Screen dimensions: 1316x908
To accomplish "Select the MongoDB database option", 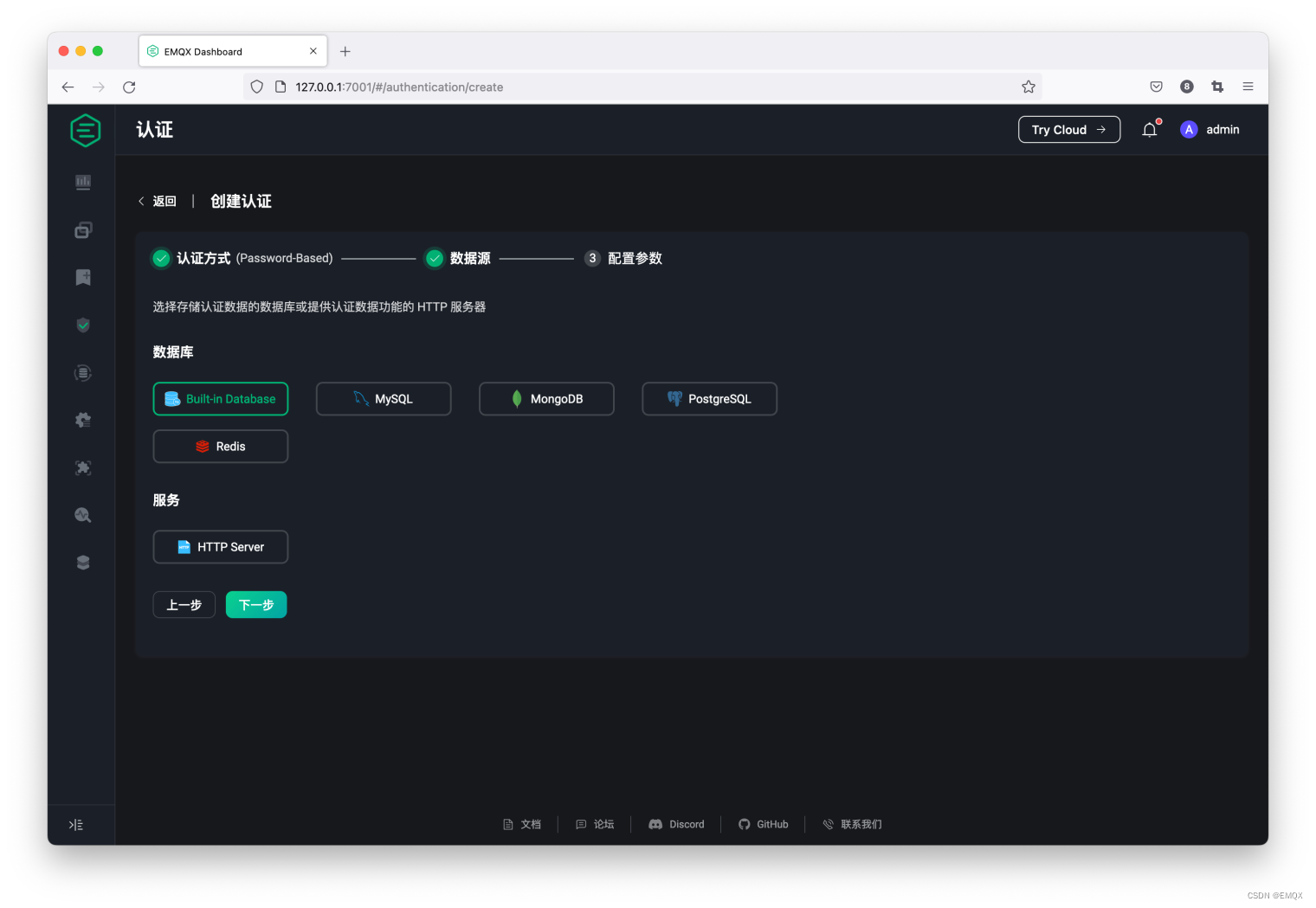I will pos(546,398).
